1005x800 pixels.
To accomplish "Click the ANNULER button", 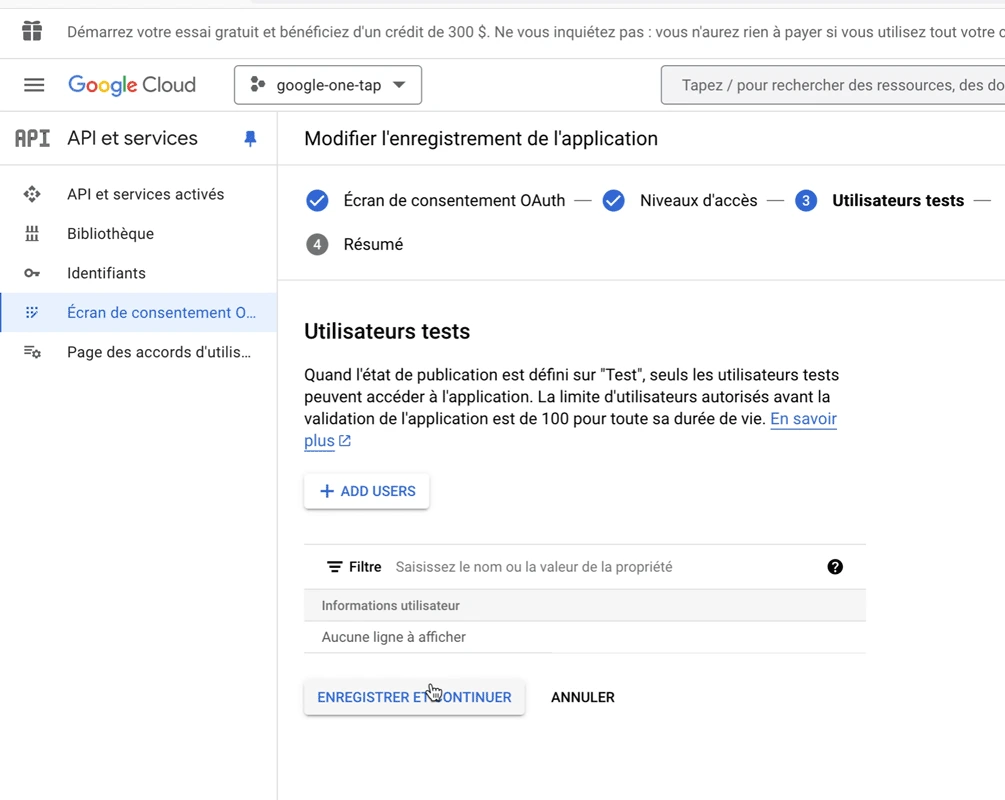I will [x=582, y=697].
